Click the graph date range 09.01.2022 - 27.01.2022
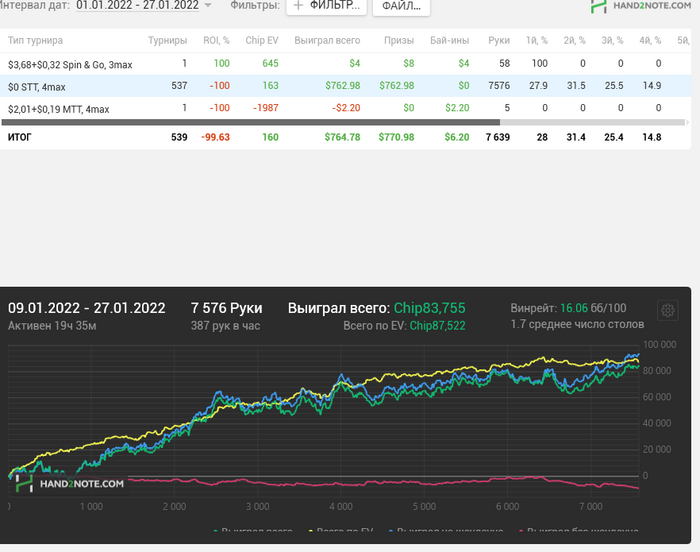Image resolution: width=700 pixels, height=552 pixels. [x=87, y=308]
